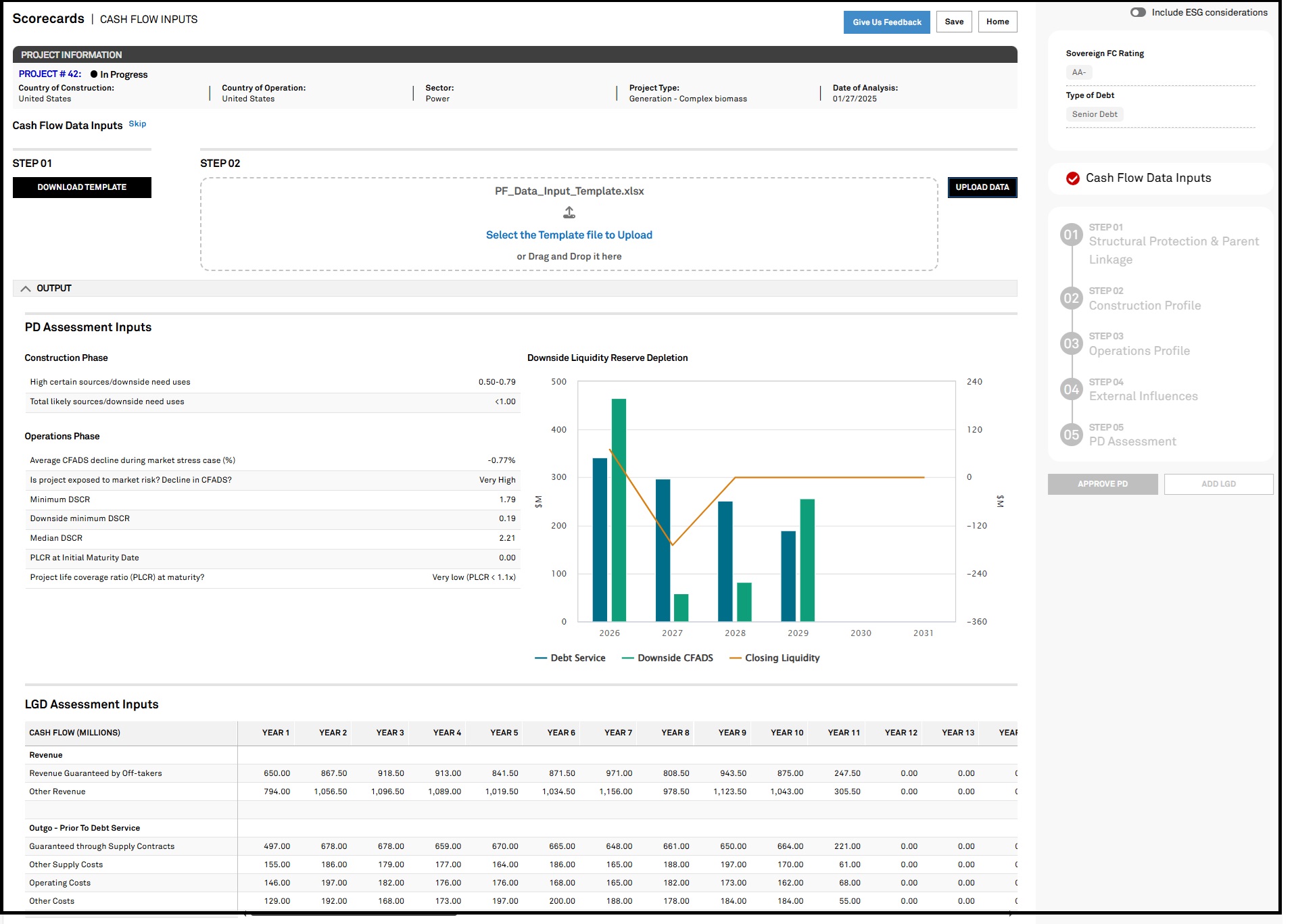The height and width of the screenshot is (924, 1294).
Task: Open the Sovereign FC Rating AA- selector
Action: [x=1078, y=72]
